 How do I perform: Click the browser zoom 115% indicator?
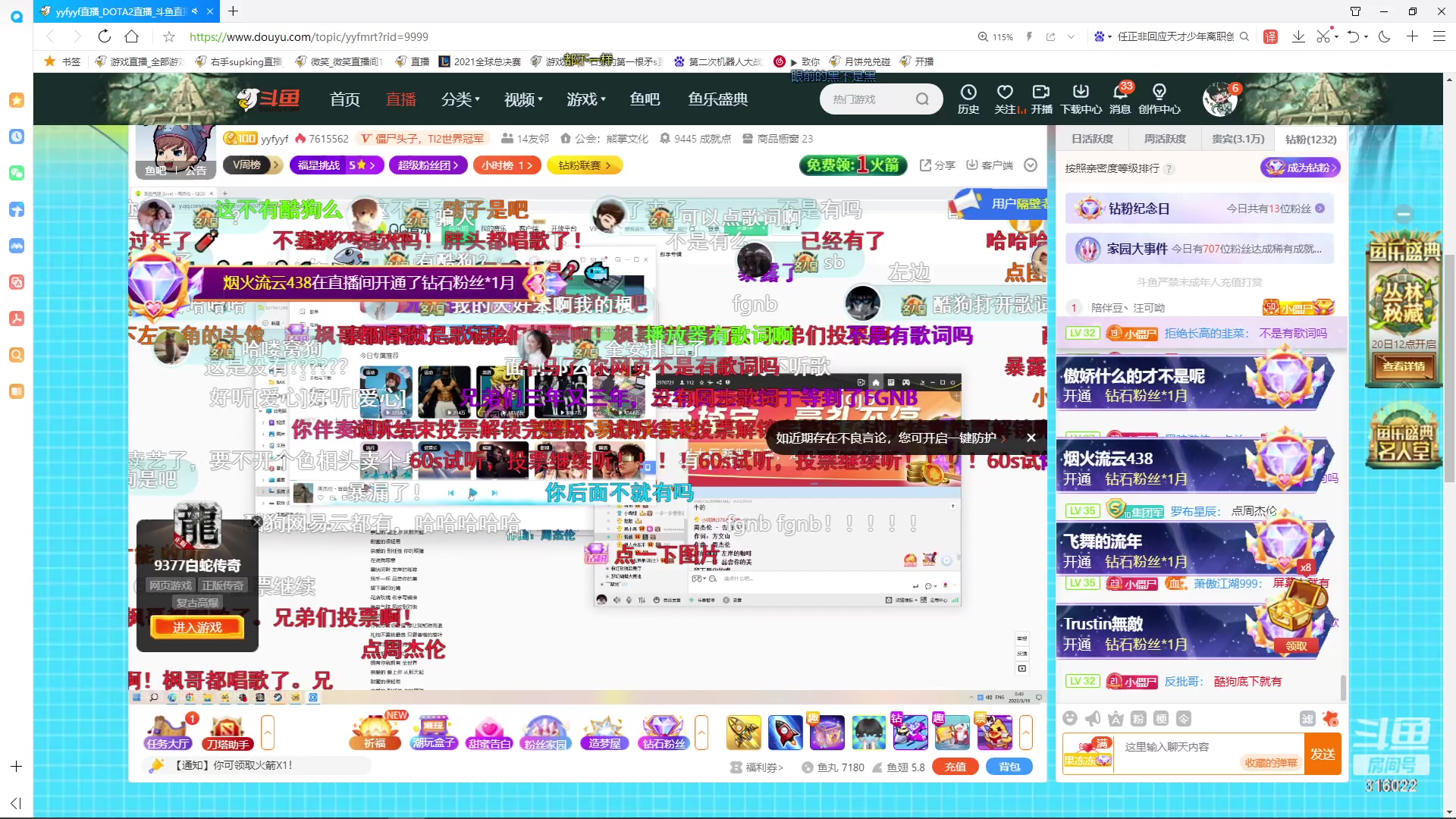[996, 36]
